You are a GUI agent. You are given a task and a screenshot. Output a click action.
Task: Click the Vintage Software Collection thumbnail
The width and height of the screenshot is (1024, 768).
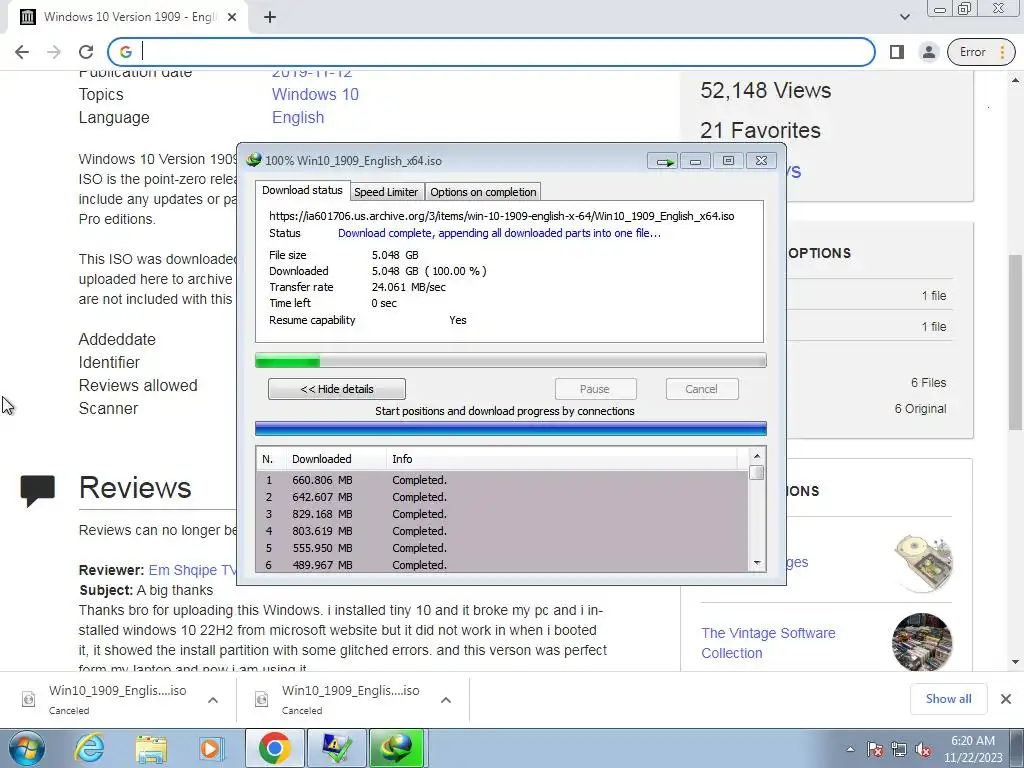[x=922, y=643]
